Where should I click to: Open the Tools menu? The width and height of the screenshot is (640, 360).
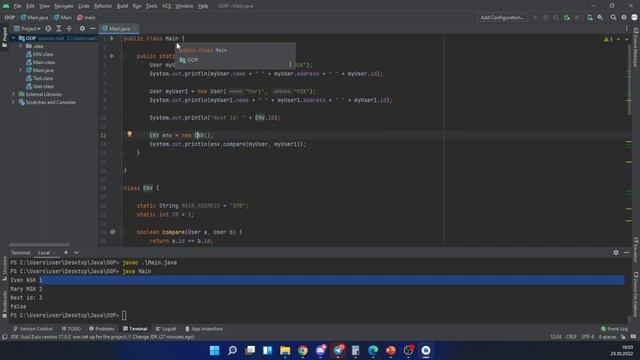pos(151,6)
